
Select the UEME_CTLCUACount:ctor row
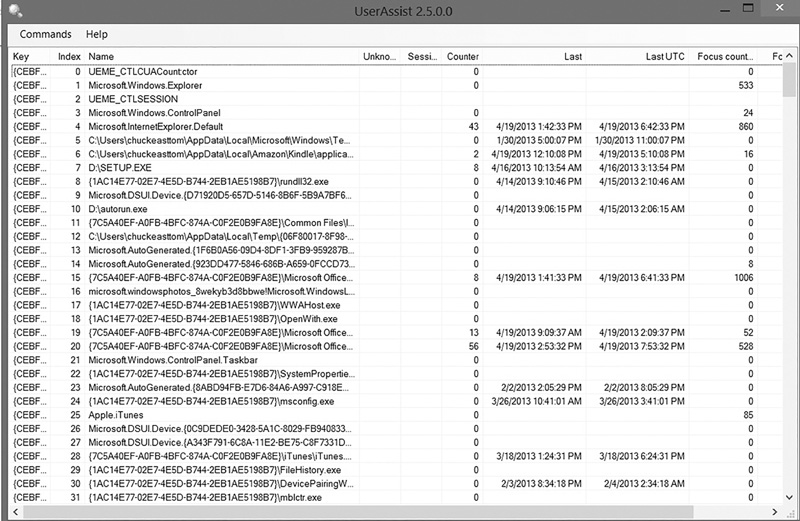396,71
